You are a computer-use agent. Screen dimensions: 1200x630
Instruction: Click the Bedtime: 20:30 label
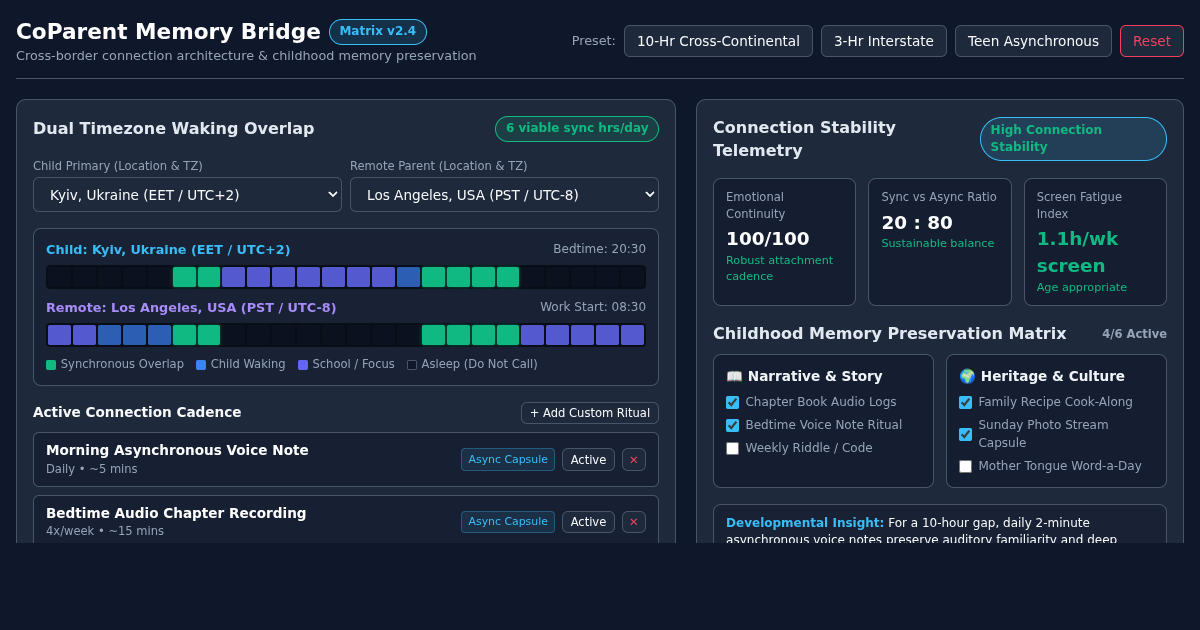tap(599, 249)
